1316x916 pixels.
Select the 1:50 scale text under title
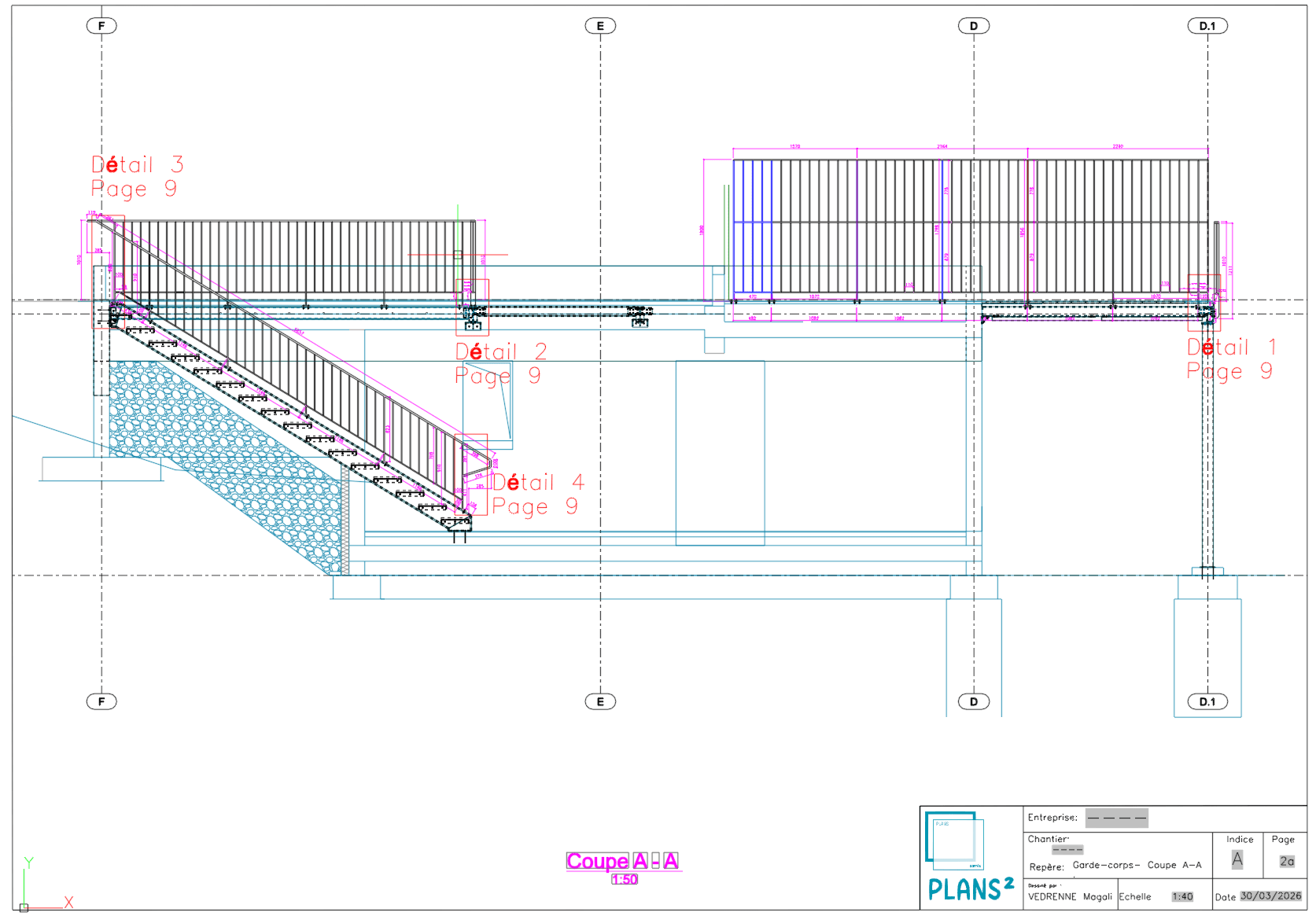pyautogui.click(x=625, y=879)
